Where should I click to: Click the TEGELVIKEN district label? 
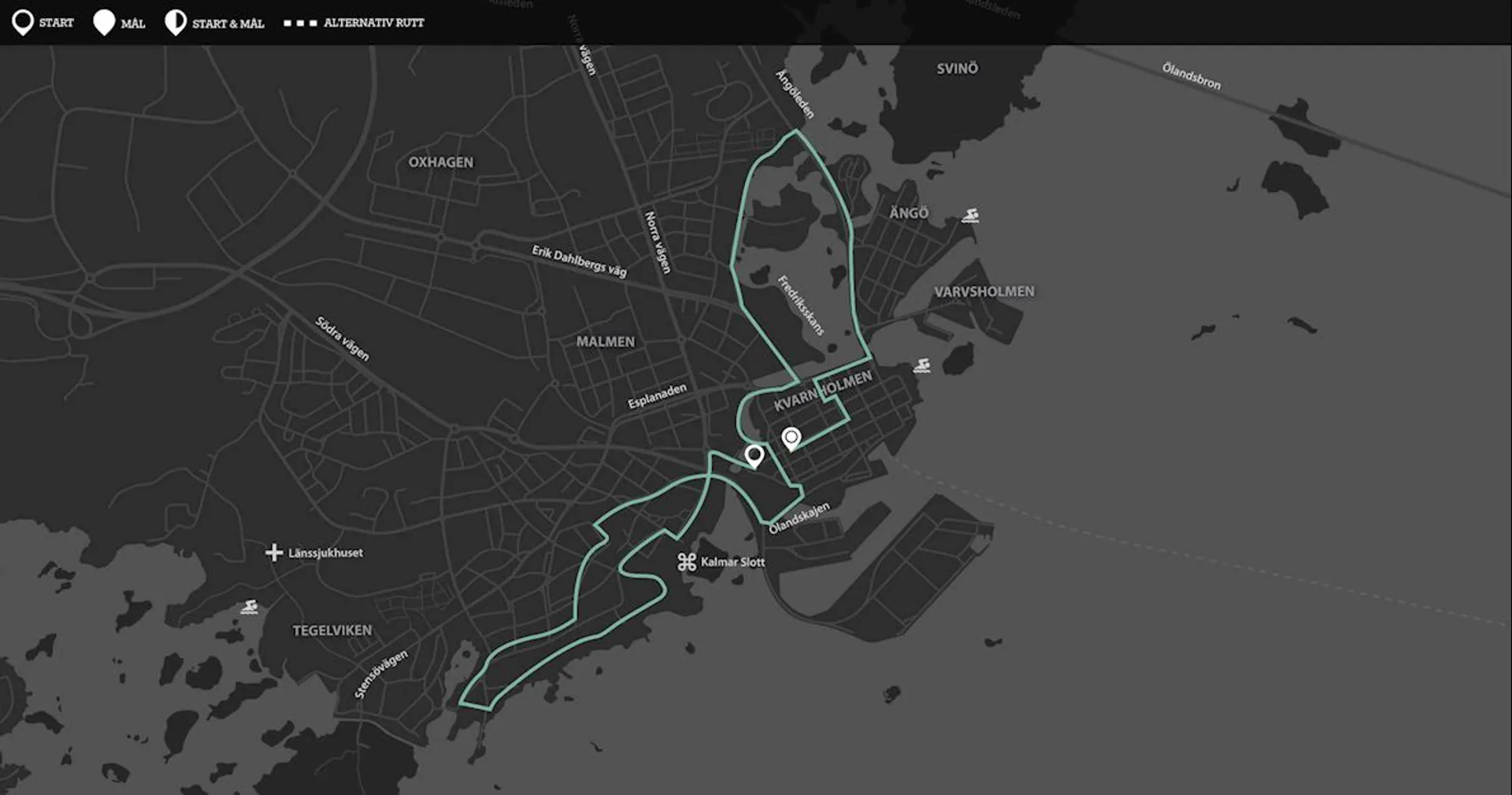pos(332,630)
